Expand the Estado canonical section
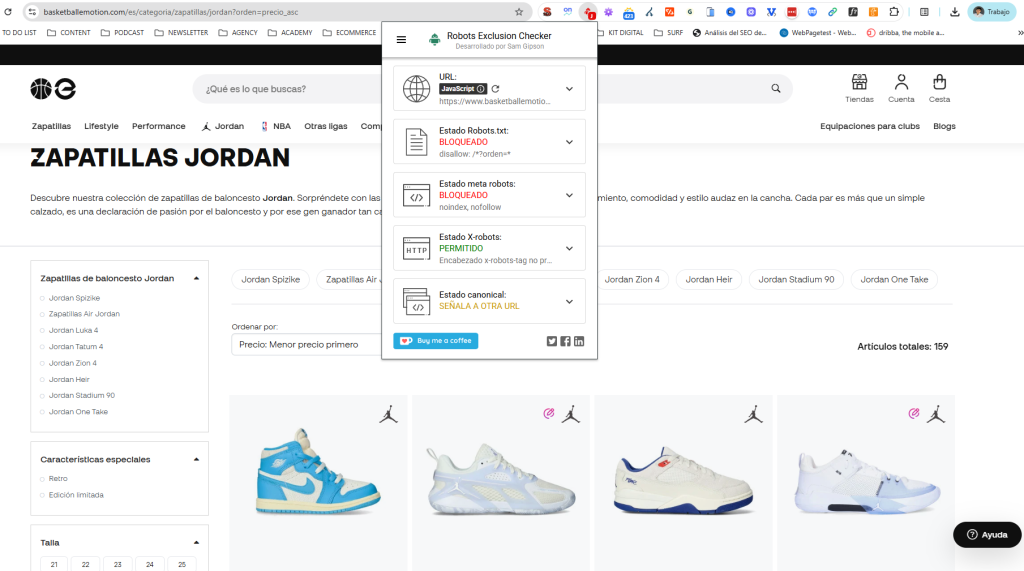Viewport: 1024px width, 571px height. pyautogui.click(x=569, y=301)
